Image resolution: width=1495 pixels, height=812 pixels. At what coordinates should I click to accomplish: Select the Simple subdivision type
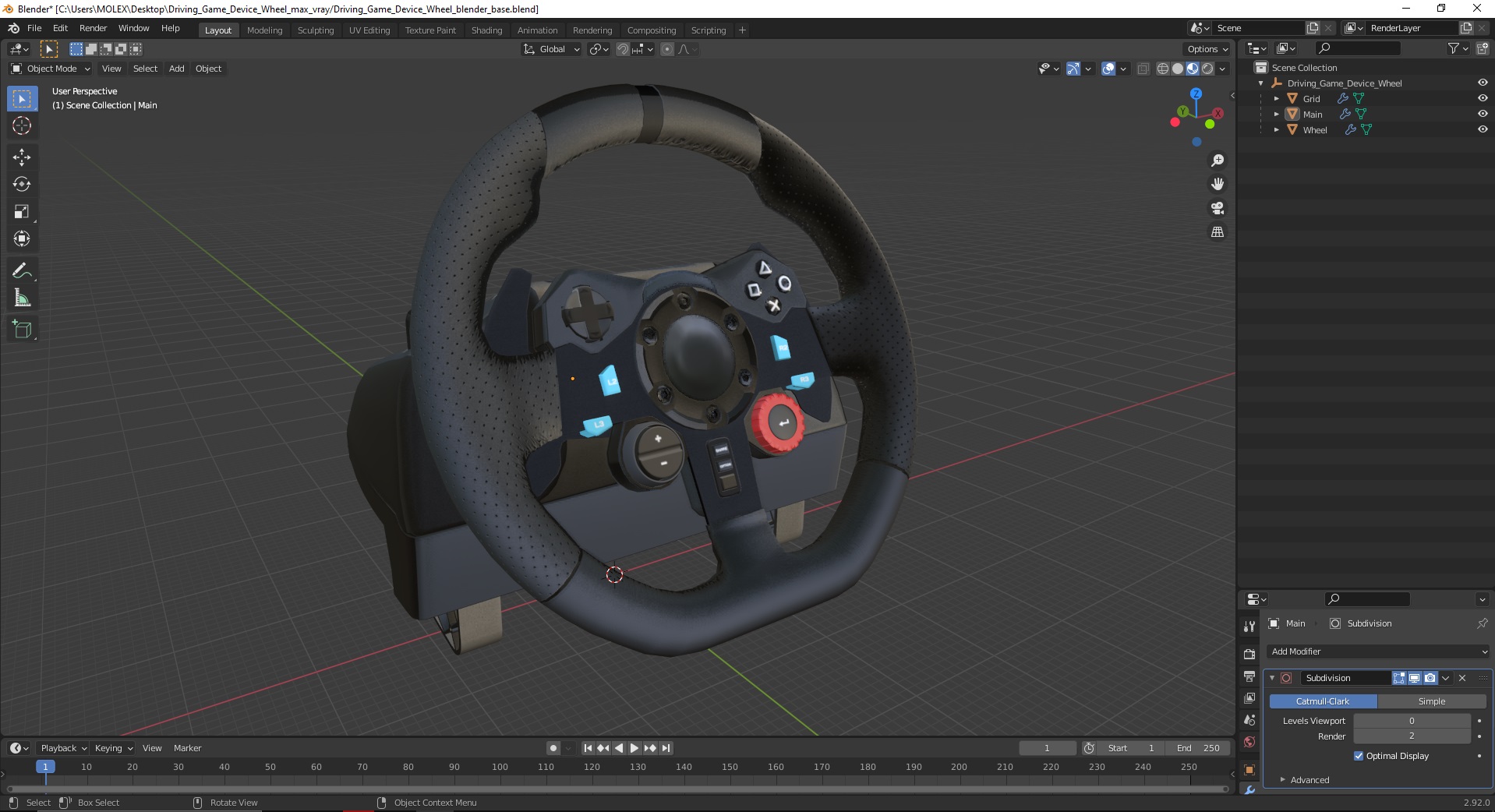click(x=1432, y=701)
